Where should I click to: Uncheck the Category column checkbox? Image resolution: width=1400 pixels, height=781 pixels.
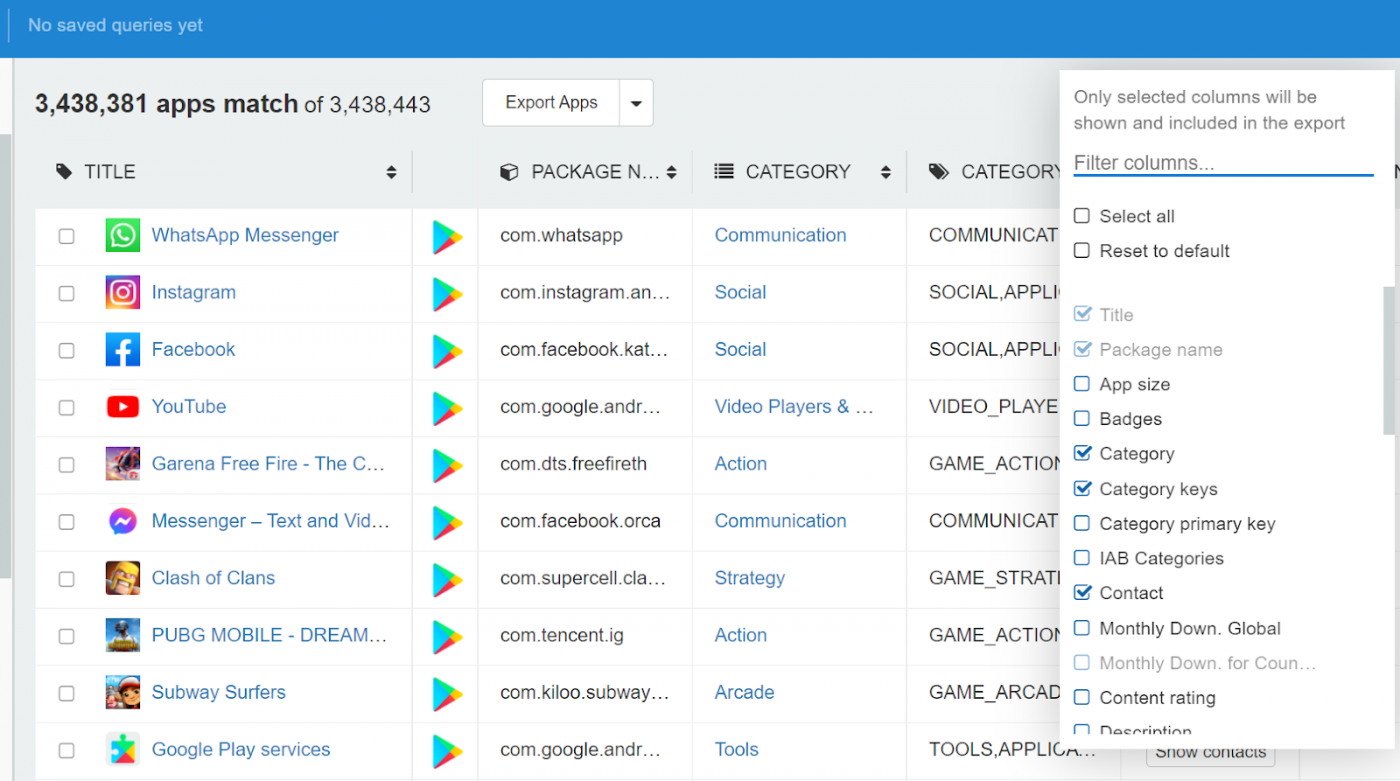pyautogui.click(x=1082, y=454)
